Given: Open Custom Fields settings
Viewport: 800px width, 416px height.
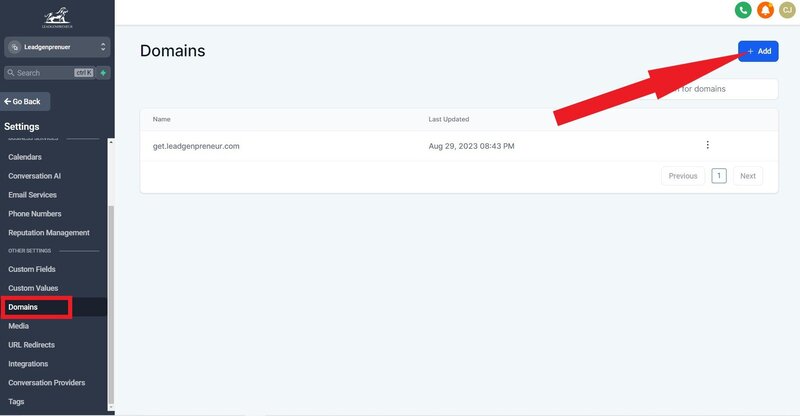Looking at the screenshot, I should coord(32,269).
